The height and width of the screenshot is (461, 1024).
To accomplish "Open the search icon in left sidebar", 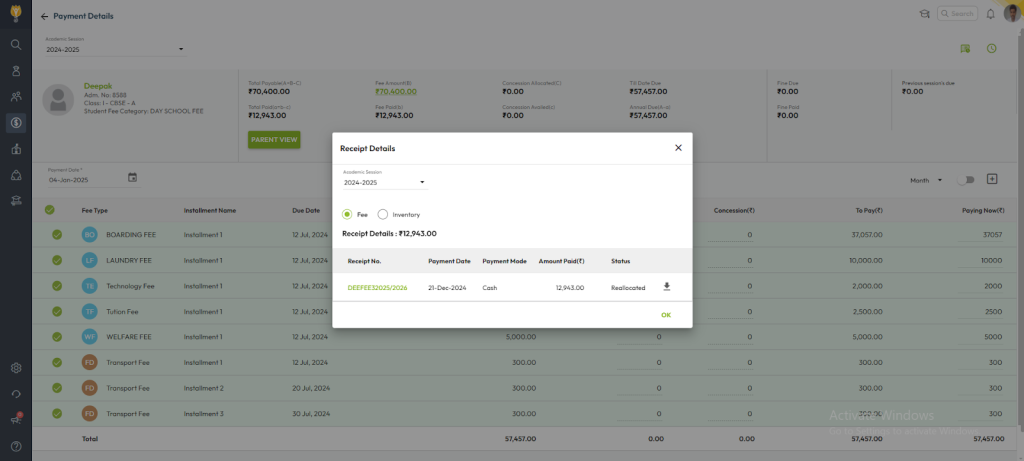I will (16, 45).
